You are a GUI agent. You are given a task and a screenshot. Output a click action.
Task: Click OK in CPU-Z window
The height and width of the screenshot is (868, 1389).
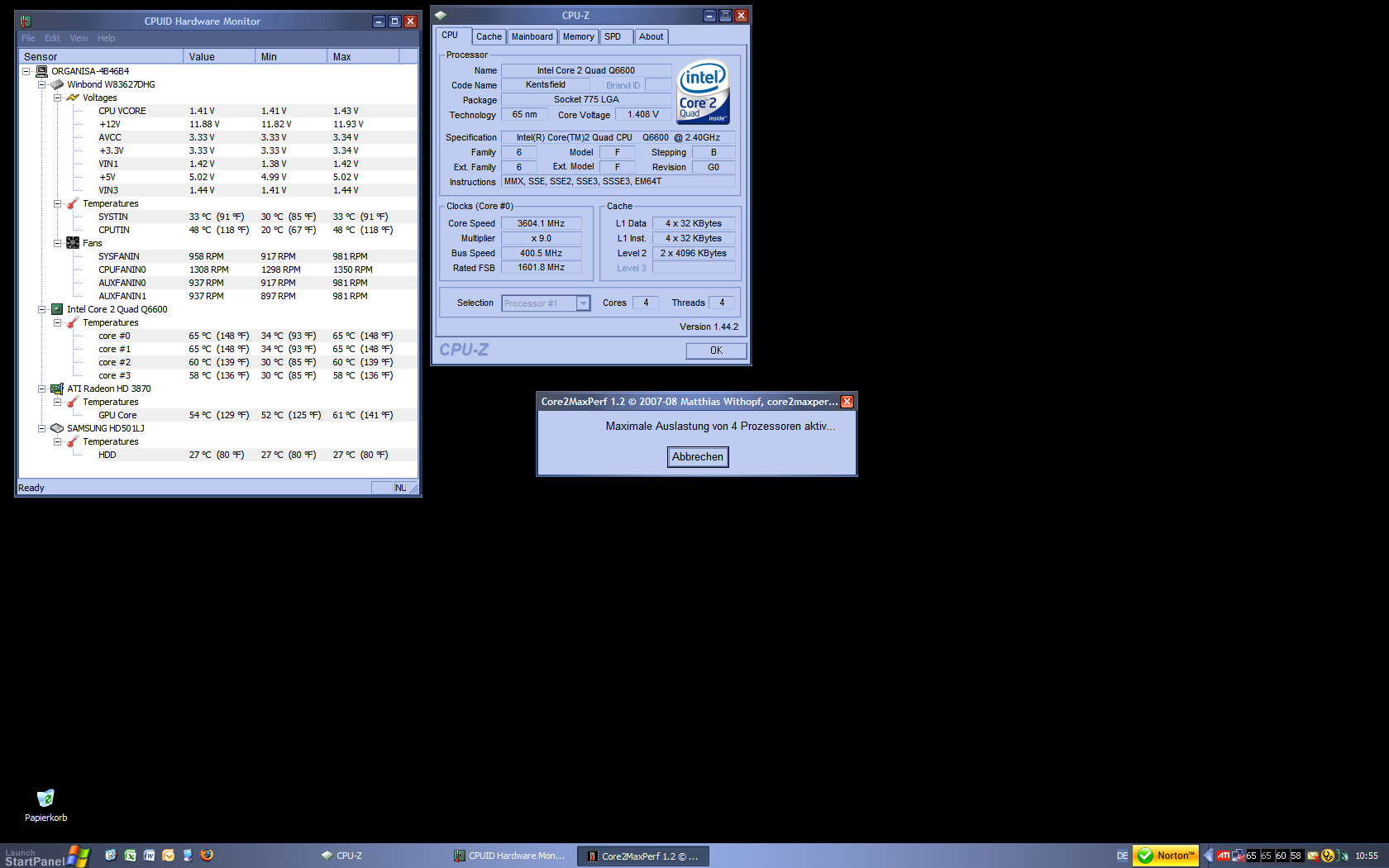716,351
